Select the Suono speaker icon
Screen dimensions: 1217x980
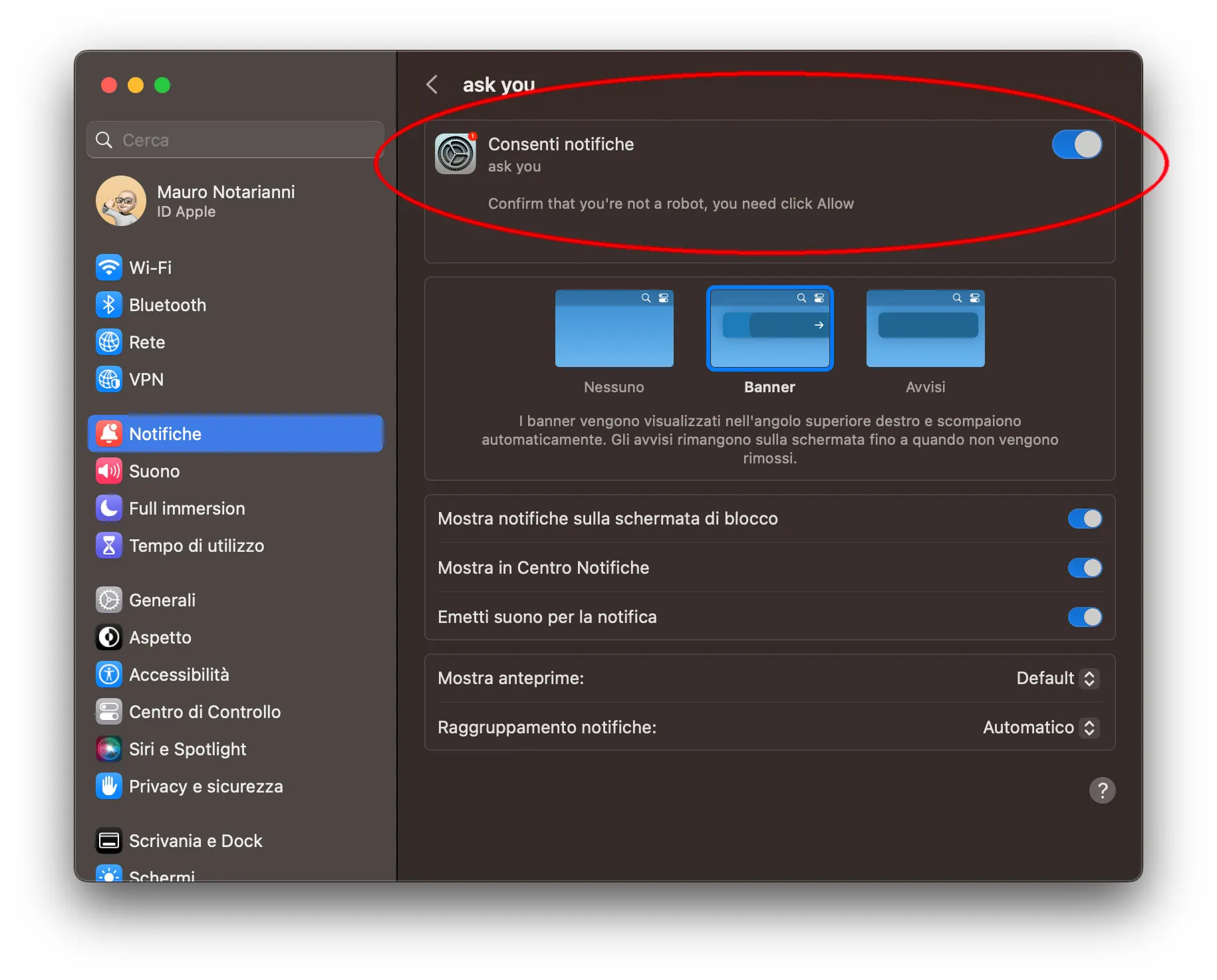tap(110, 471)
